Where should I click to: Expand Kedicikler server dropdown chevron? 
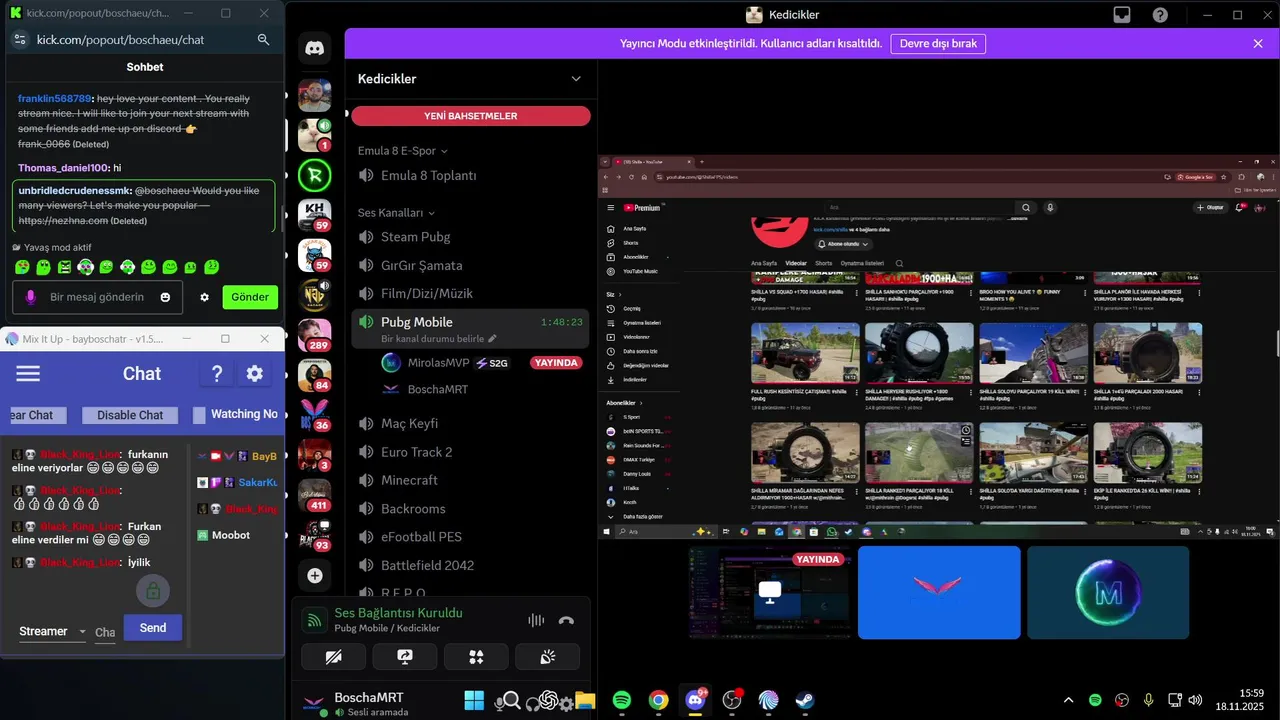576,79
